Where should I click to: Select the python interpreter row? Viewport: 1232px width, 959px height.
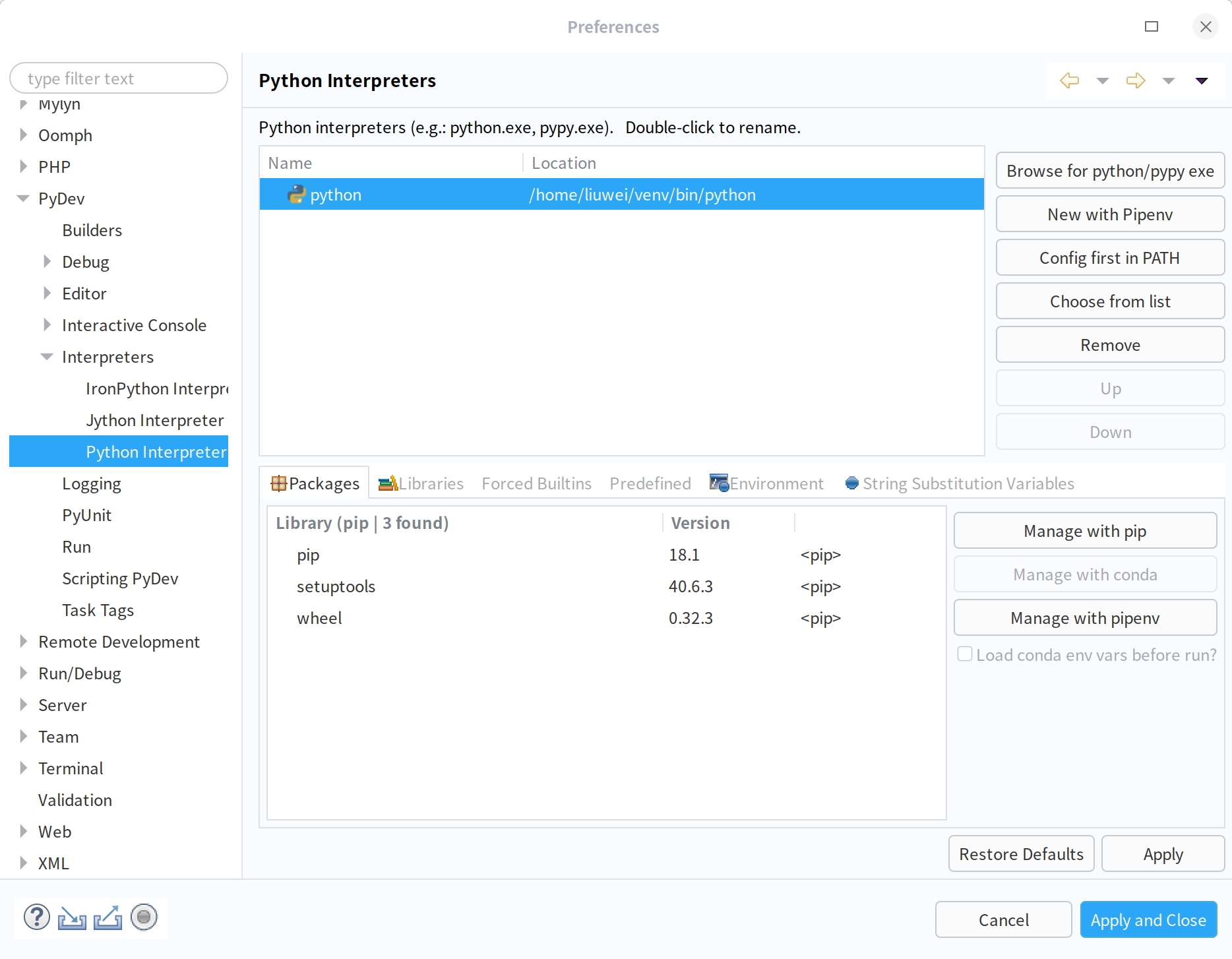[621, 195]
